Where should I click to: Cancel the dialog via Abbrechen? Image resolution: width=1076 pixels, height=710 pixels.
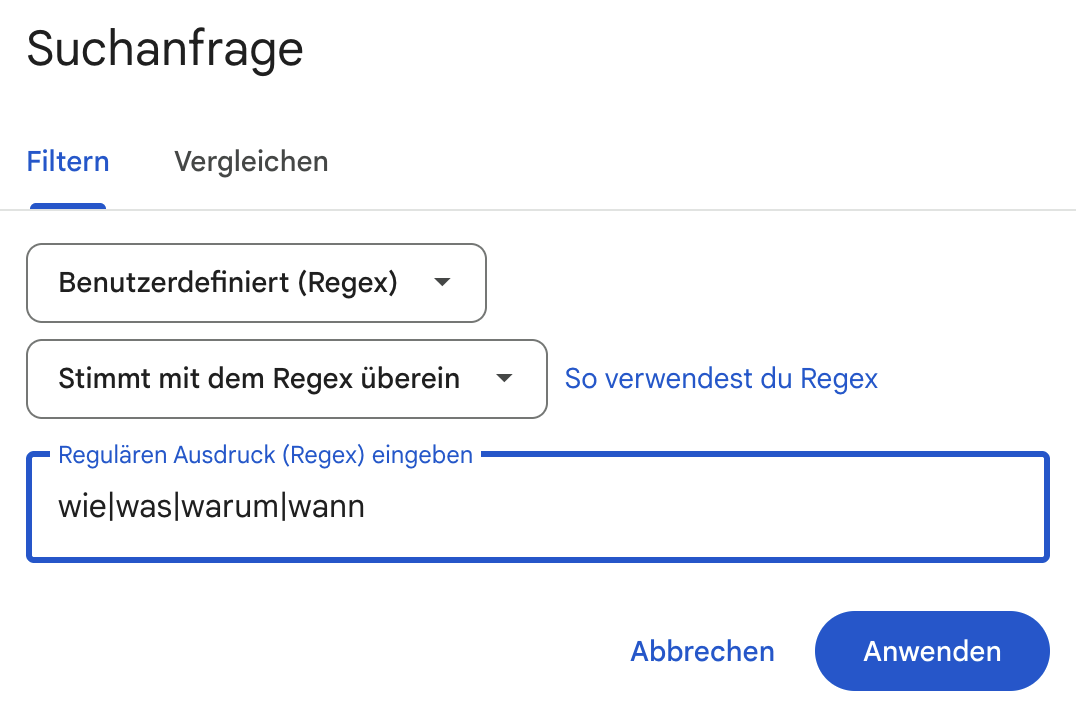pos(701,651)
